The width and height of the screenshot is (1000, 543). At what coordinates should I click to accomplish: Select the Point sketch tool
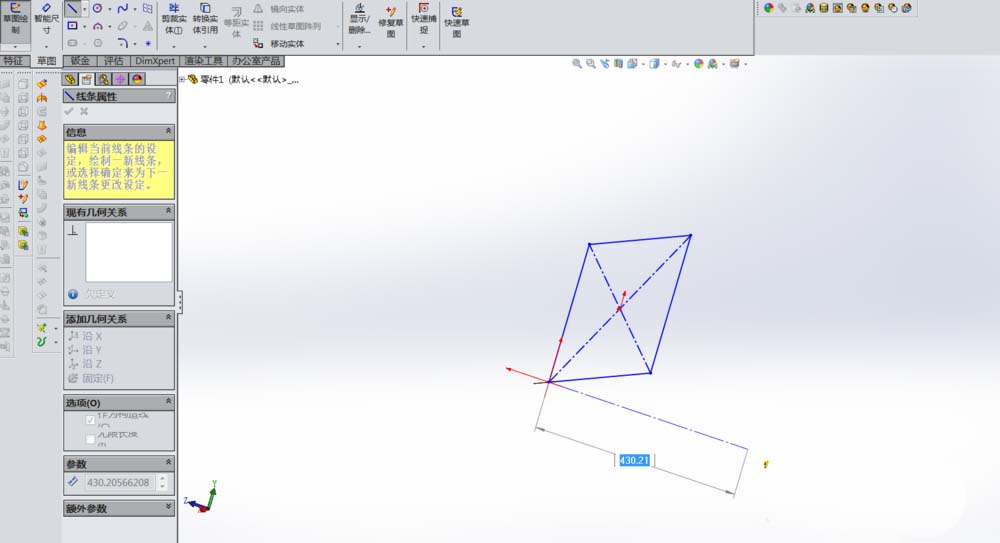point(148,43)
